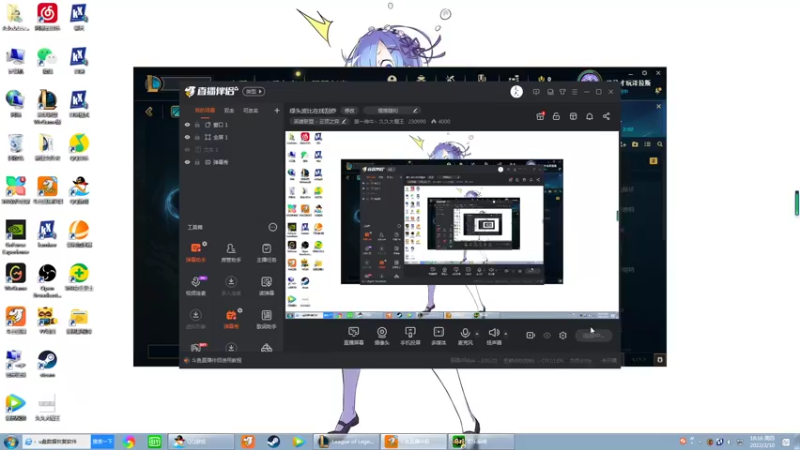Open the gift box icon with red dot

tap(540, 116)
